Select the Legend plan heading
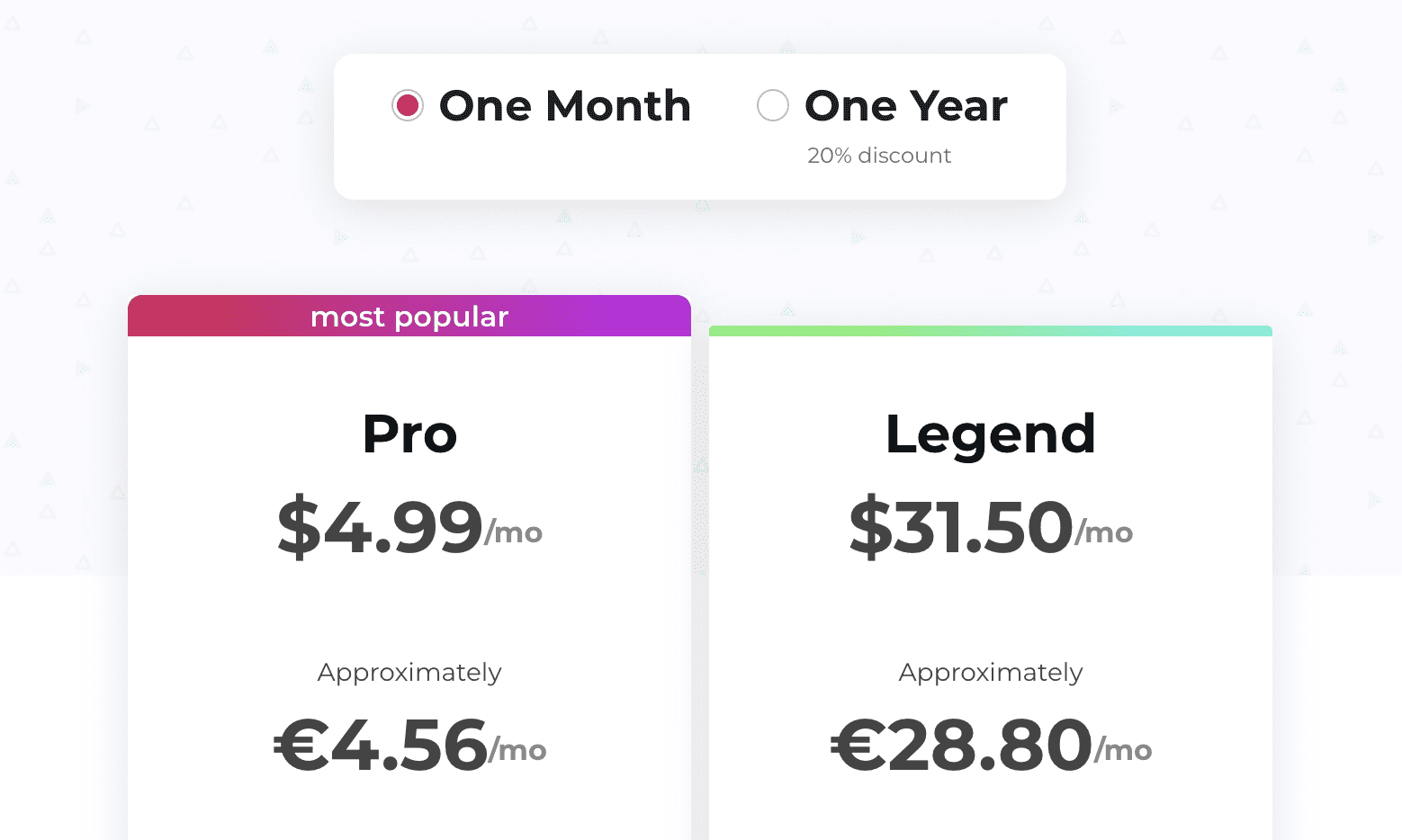This screenshot has height=840, width=1402. (990, 434)
